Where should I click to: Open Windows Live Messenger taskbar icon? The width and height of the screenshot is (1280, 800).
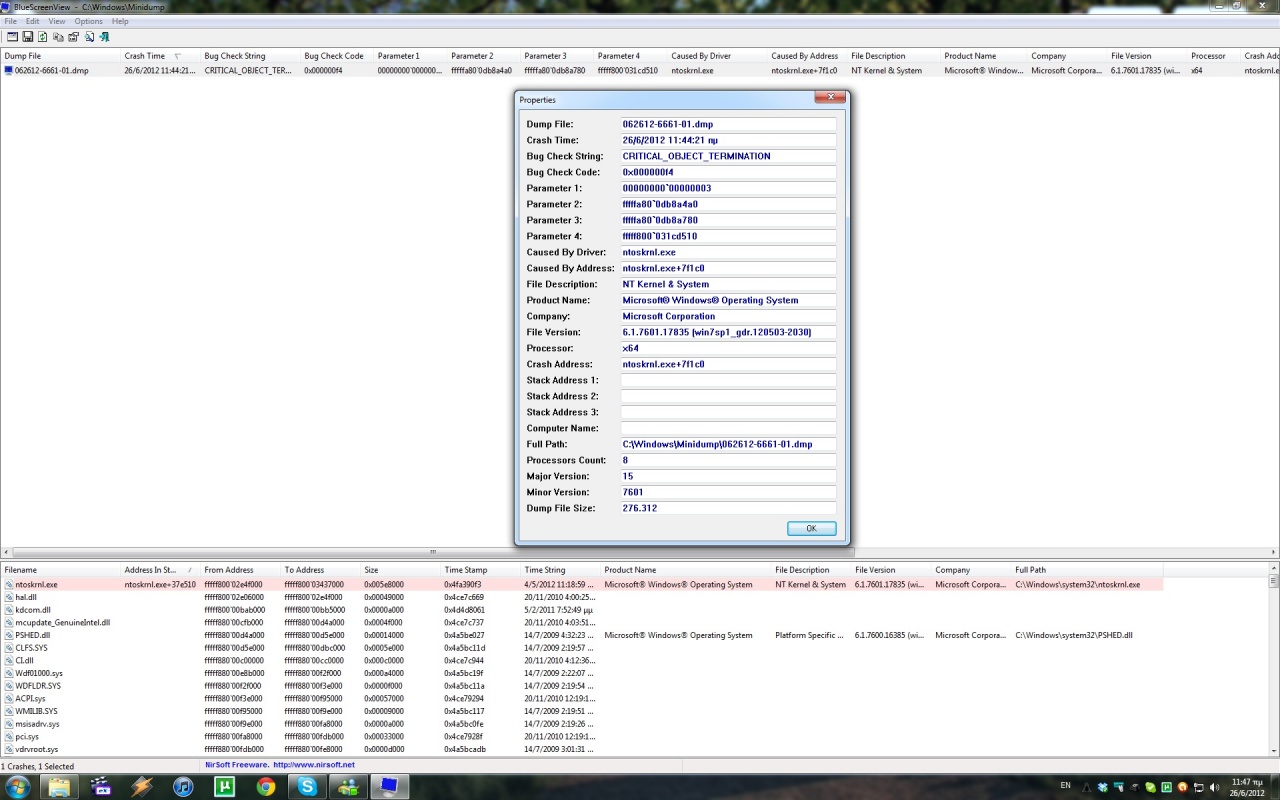click(347, 786)
